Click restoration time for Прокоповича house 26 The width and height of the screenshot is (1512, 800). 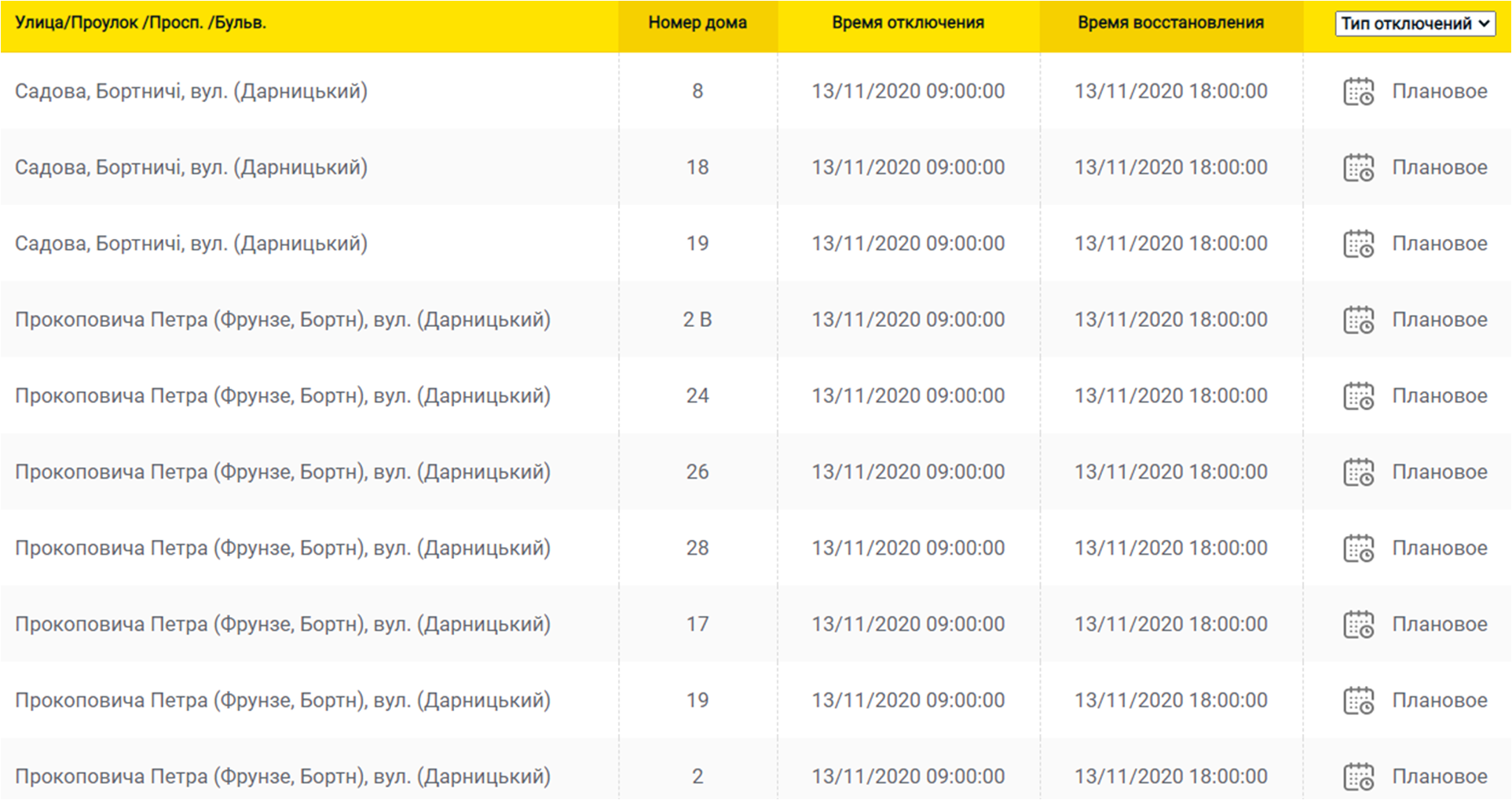tap(1170, 472)
